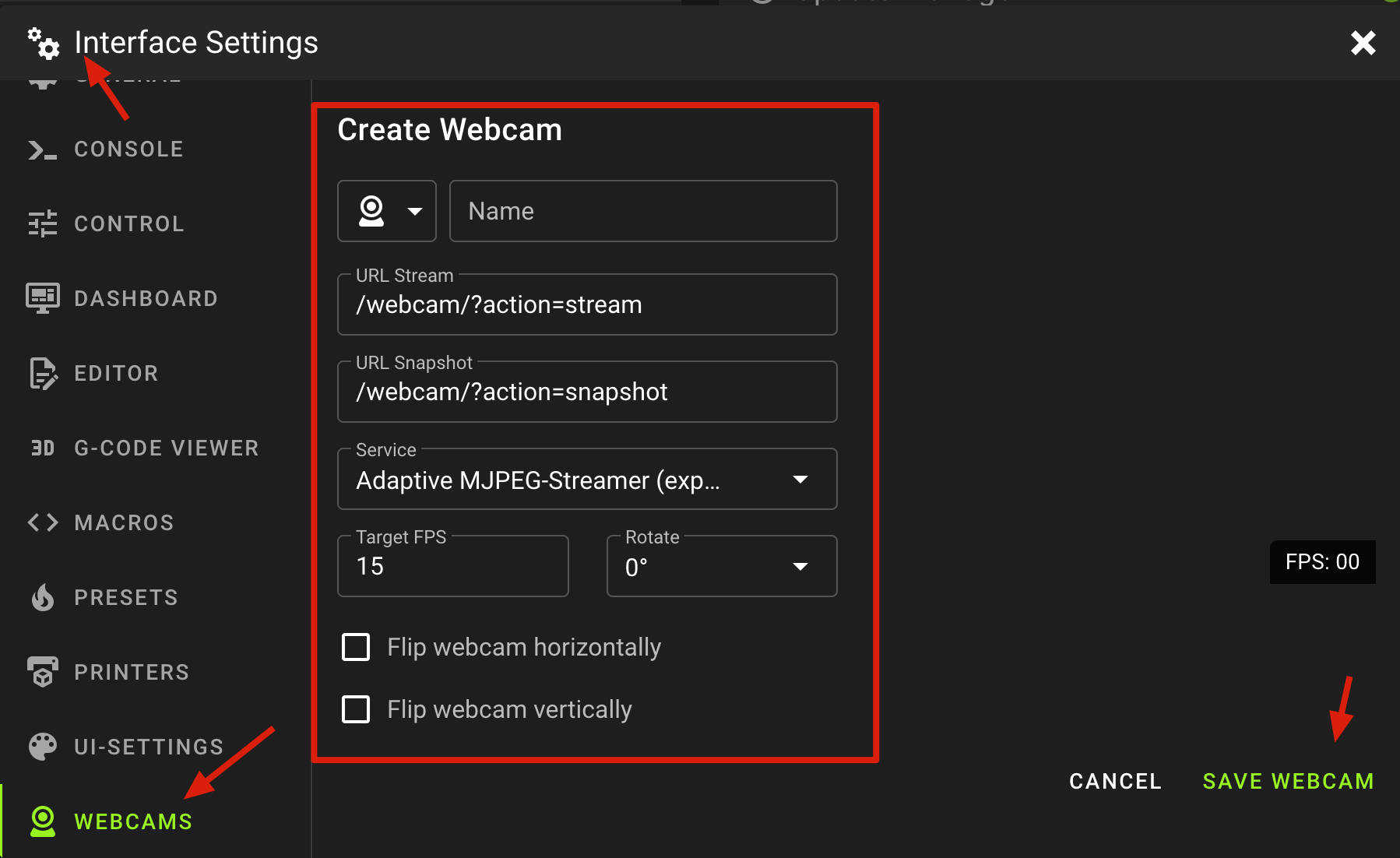The image size is (1400, 858).
Task: Click the Dashboard monitor icon
Action: click(x=42, y=298)
